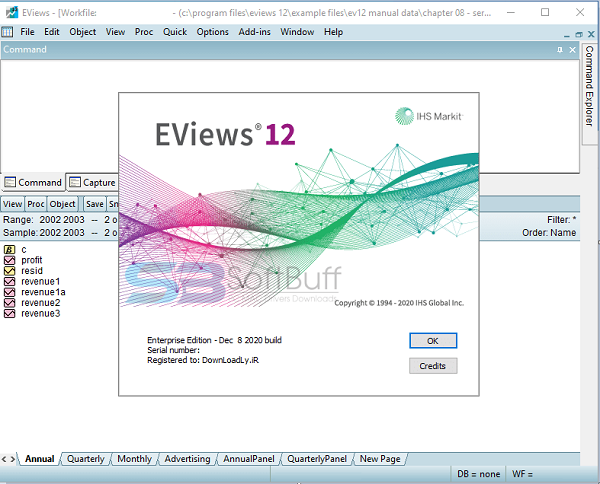
Task: Click the resid series icon
Action: point(9,271)
